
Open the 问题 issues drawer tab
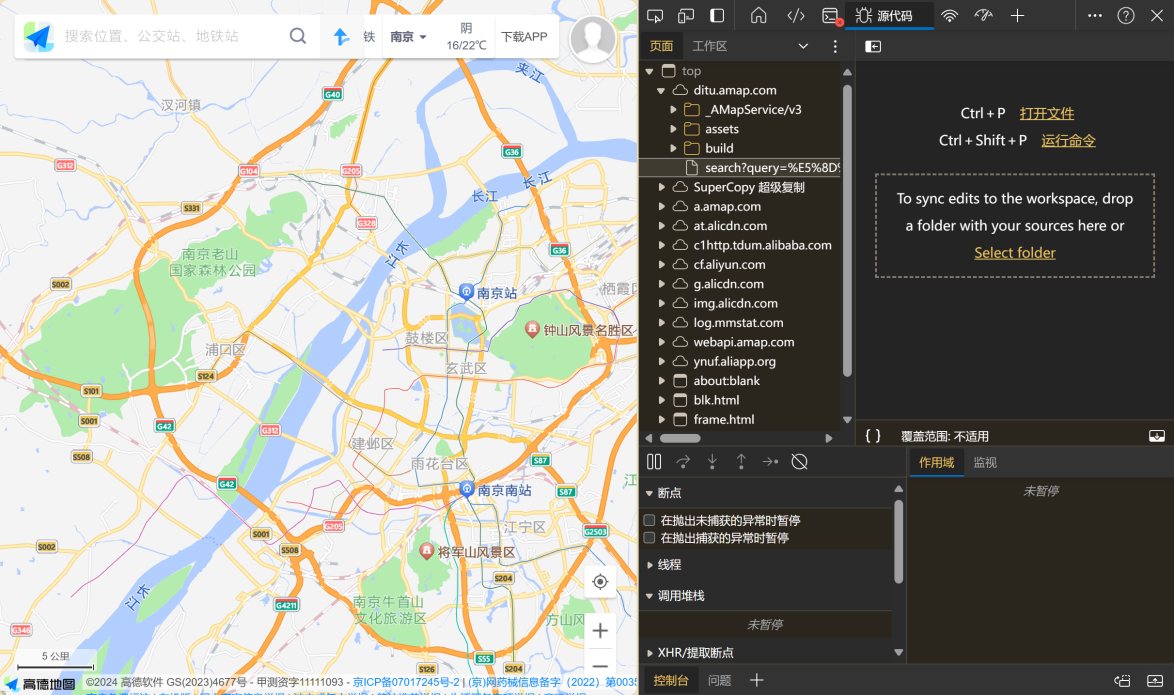pos(720,680)
